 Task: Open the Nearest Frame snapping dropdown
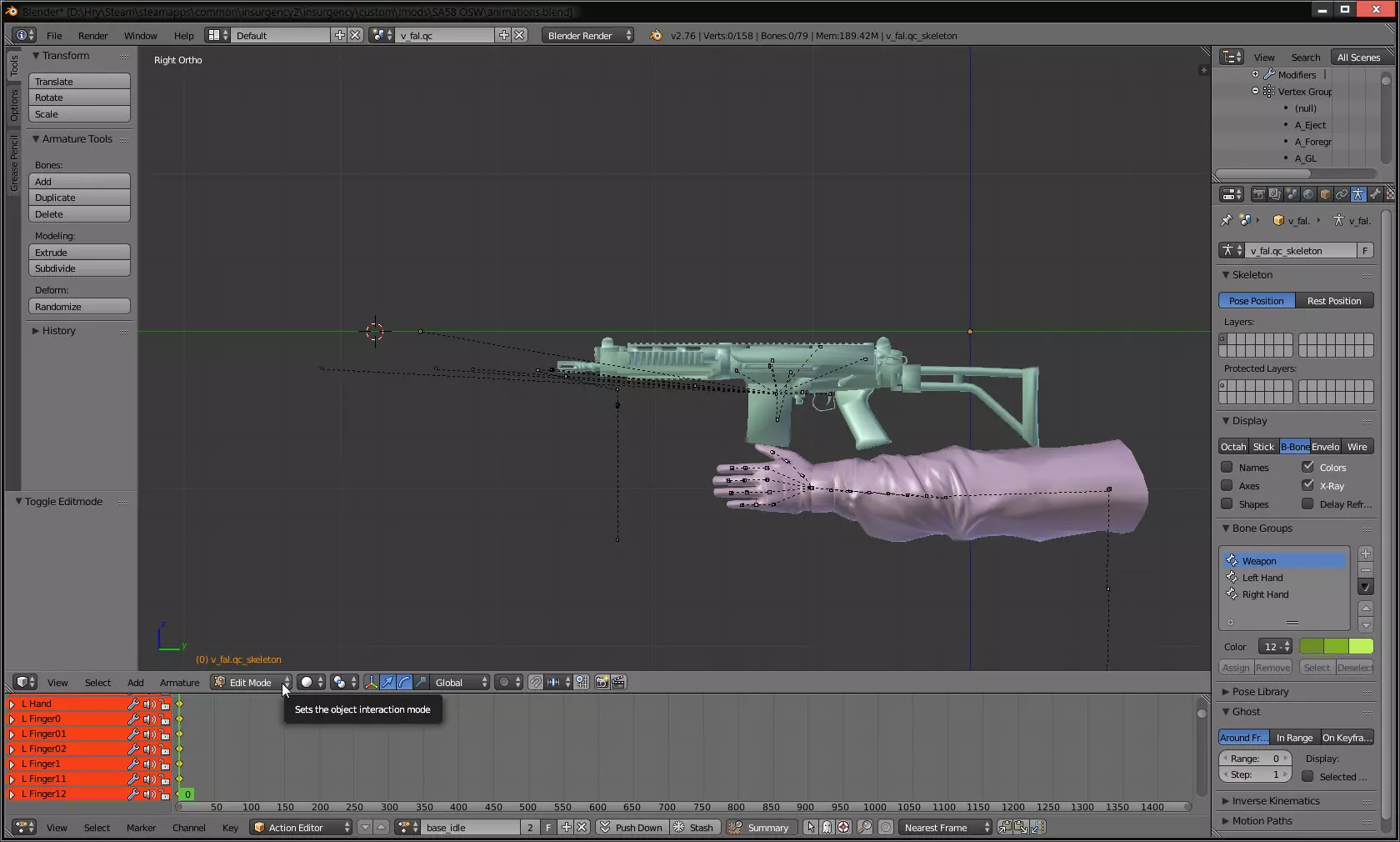pos(945,827)
